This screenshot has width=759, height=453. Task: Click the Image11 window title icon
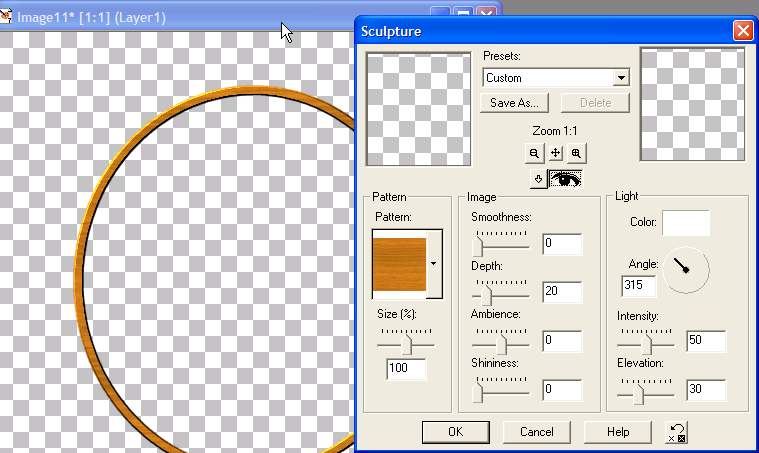pyautogui.click(x=6, y=16)
